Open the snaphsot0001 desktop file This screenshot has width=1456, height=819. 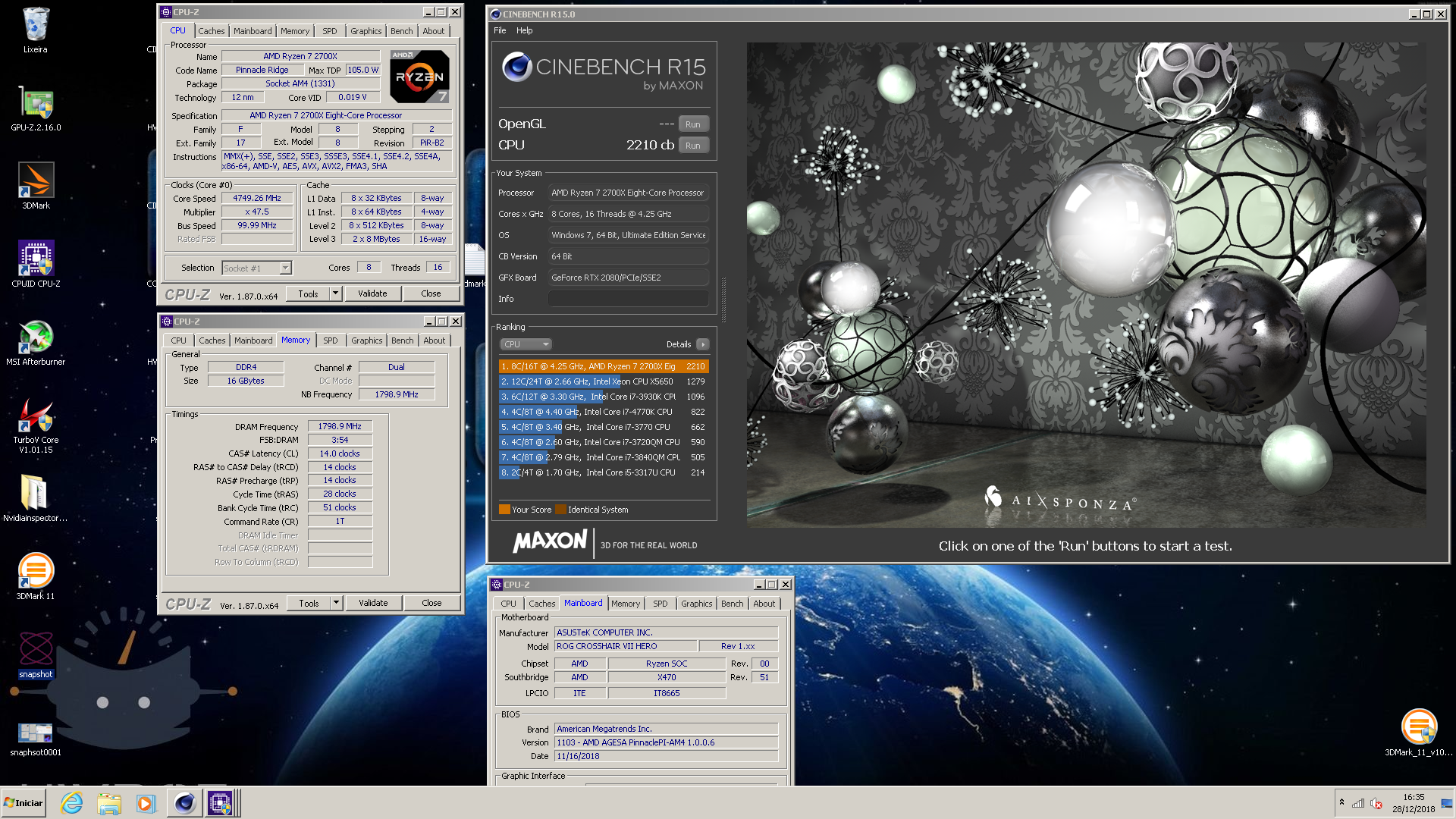(x=36, y=738)
